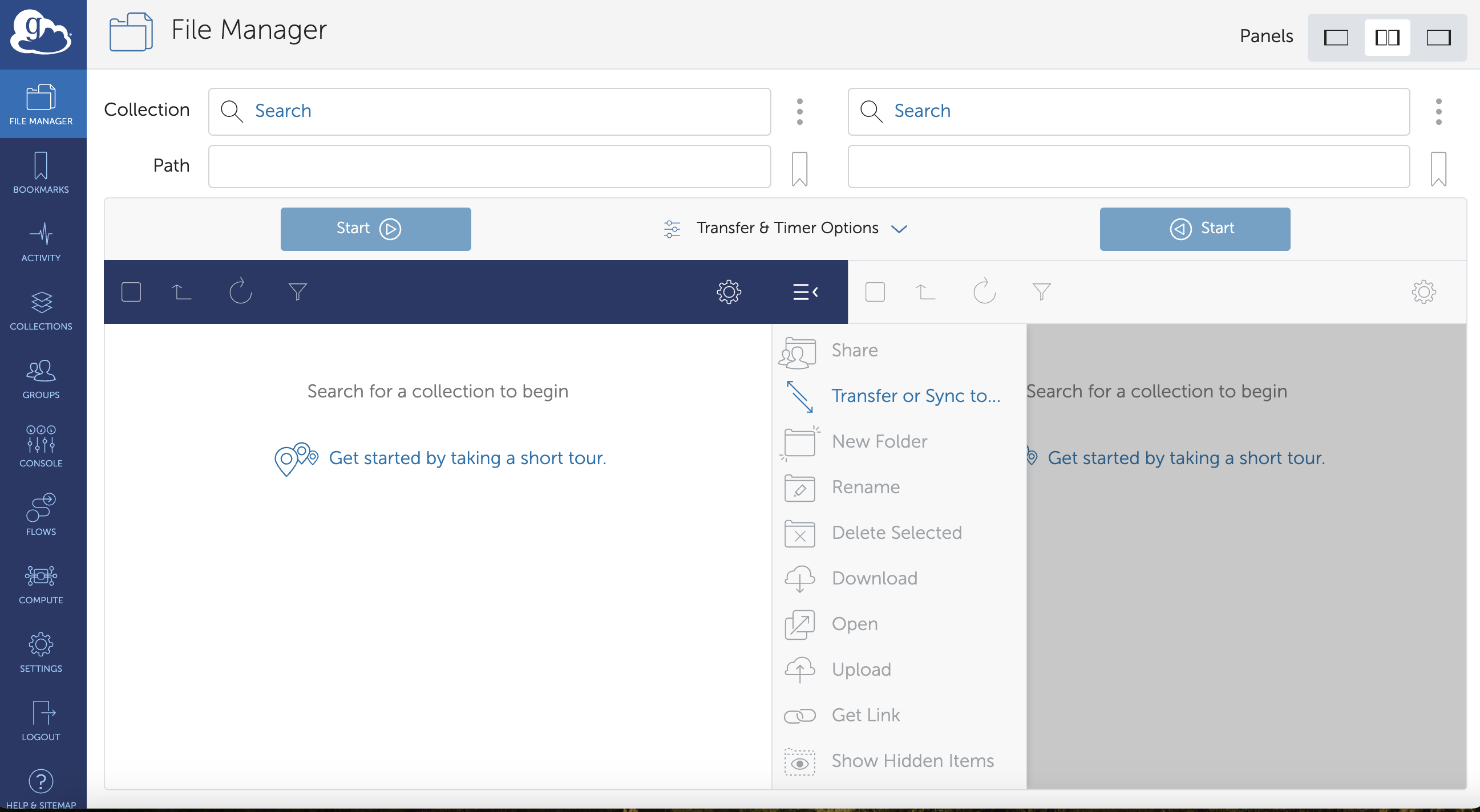This screenshot has width=1480, height=812.
Task: Click the left panel Start button
Action: pos(375,228)
